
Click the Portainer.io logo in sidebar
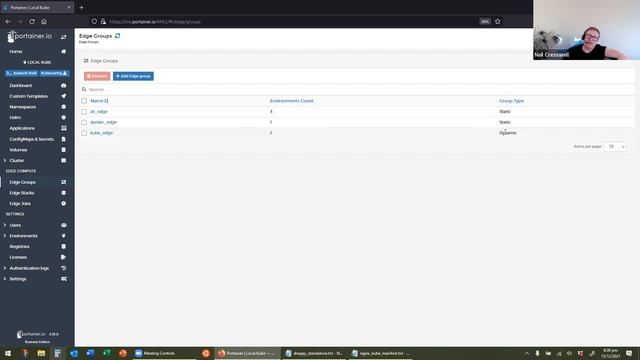click(x=29, y=36)
